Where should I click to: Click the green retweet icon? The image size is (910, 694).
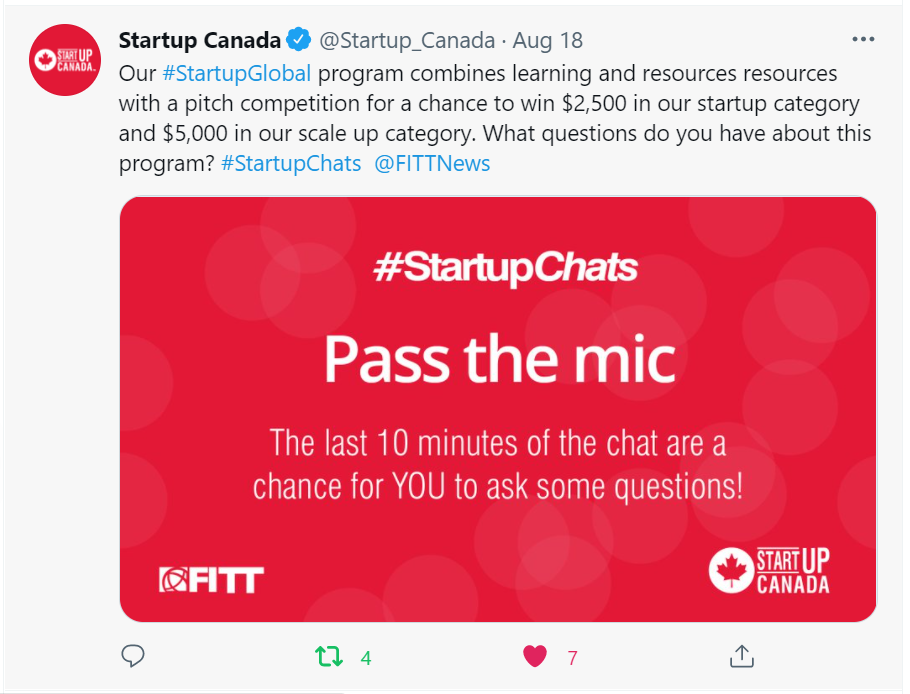tap(328, 657)
